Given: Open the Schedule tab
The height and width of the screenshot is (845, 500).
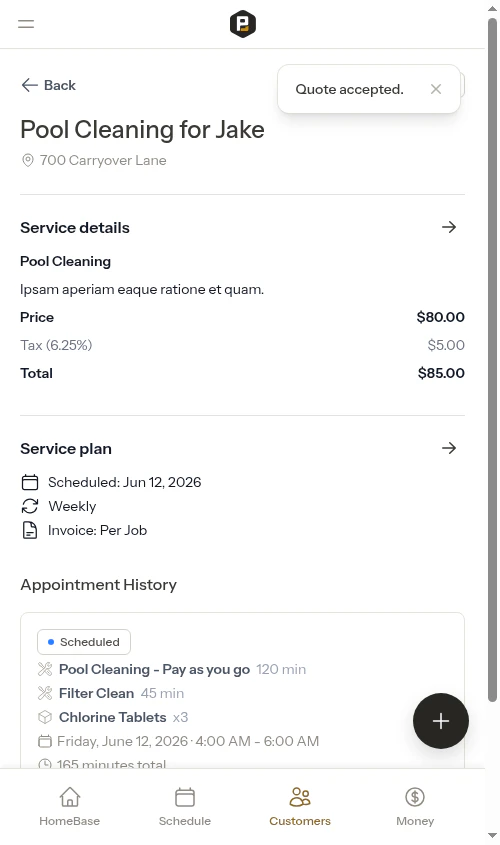Looking at the screenshot, I should click(x=185, y=806).
